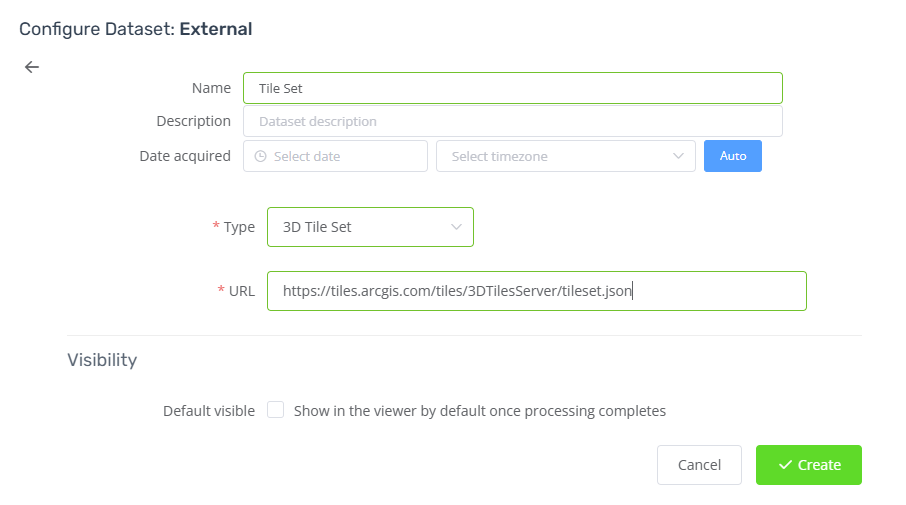Click the Select timezone combo box
Screen dimensions: 906x505
click(566, 156)
